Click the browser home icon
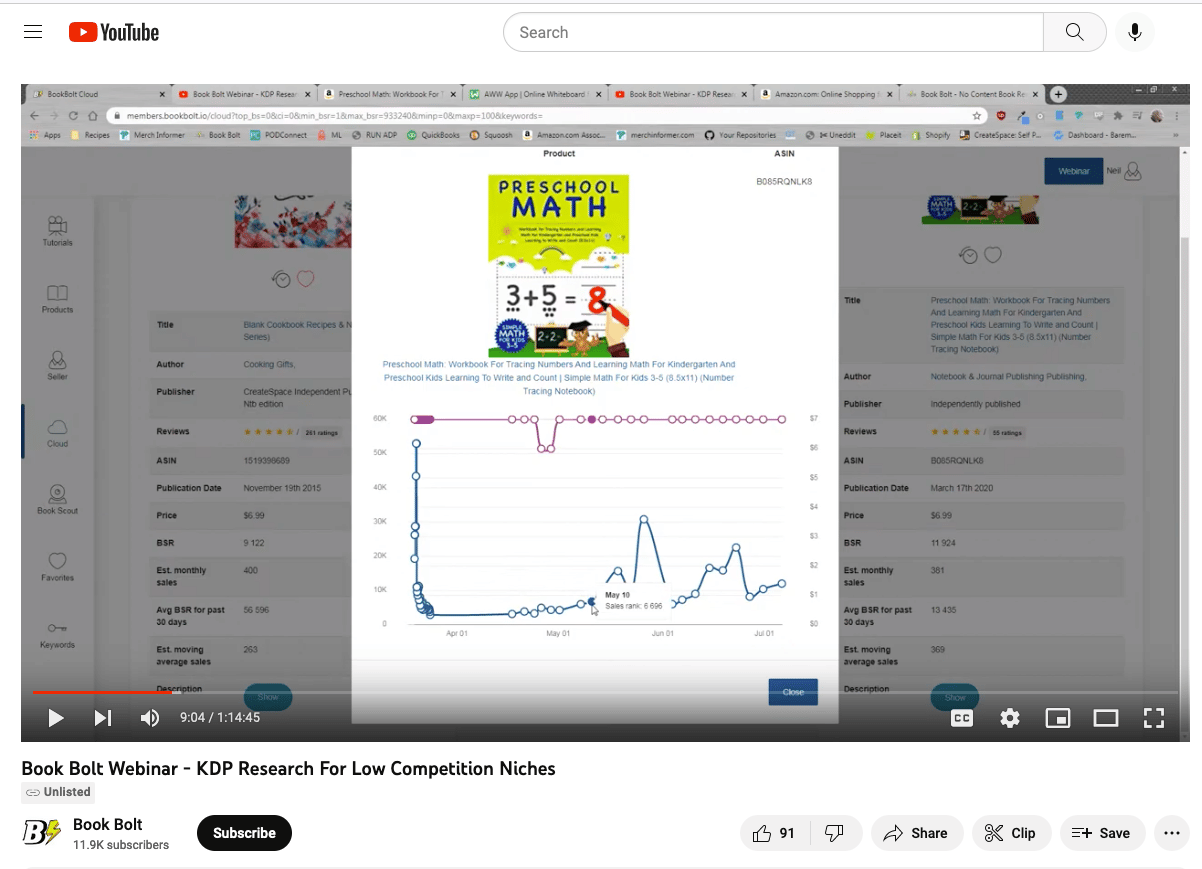The height and width of the screenshot is (869, 1202). (92, 115)
